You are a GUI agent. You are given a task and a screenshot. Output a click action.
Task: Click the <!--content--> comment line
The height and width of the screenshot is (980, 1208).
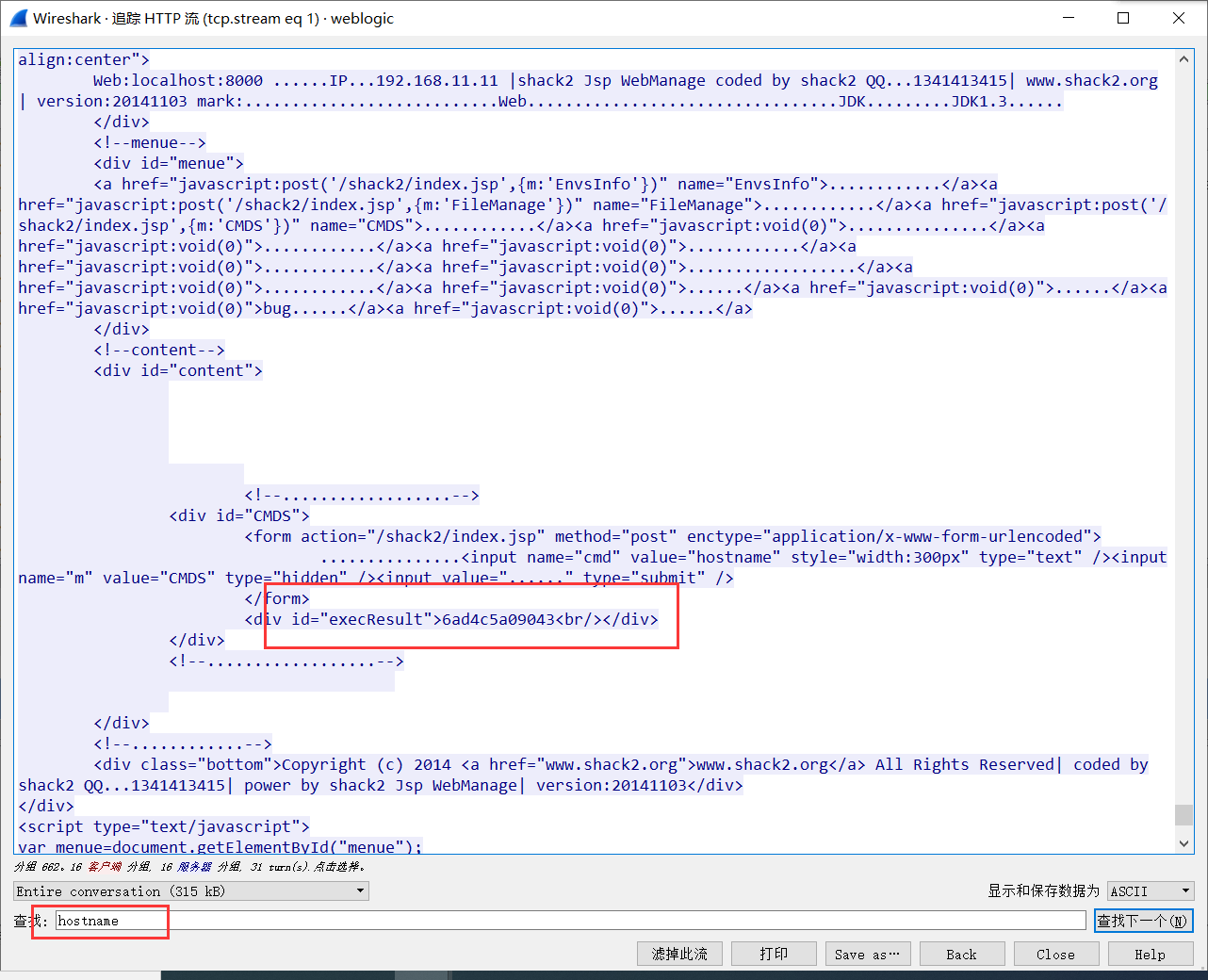[159, 350]
